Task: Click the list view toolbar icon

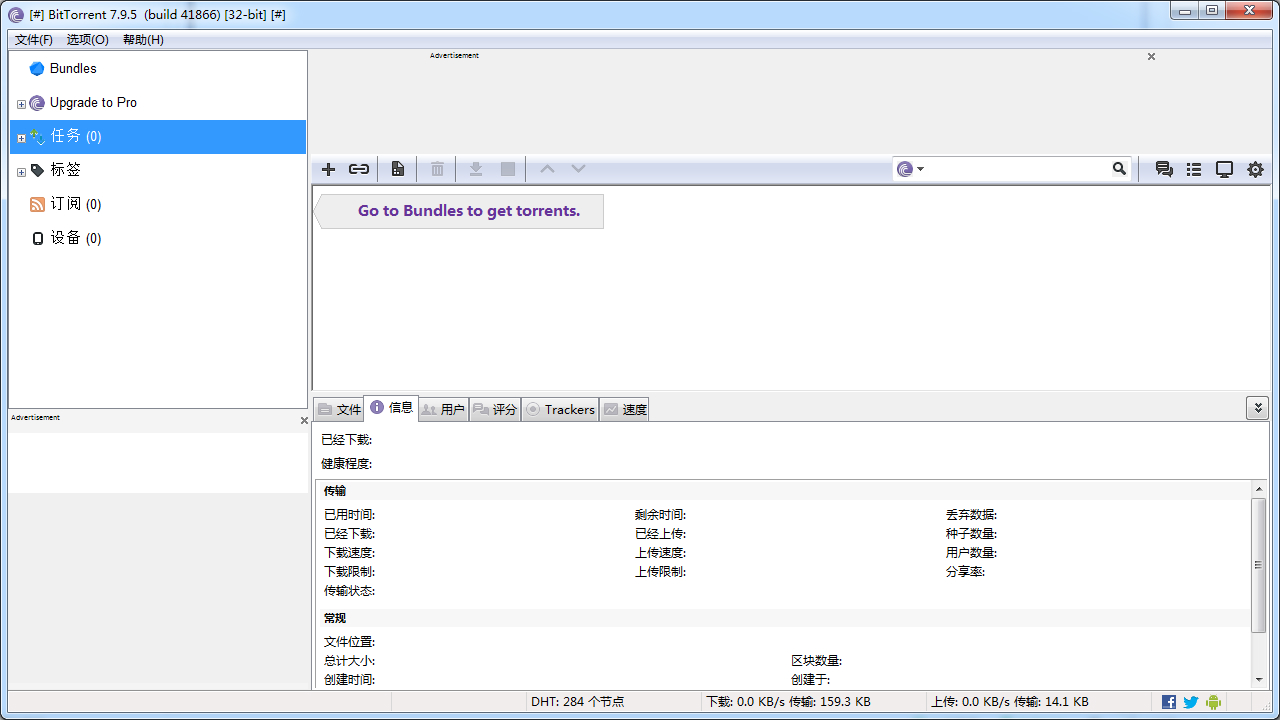Action: pyautogui.click(x=1194, y=169)
